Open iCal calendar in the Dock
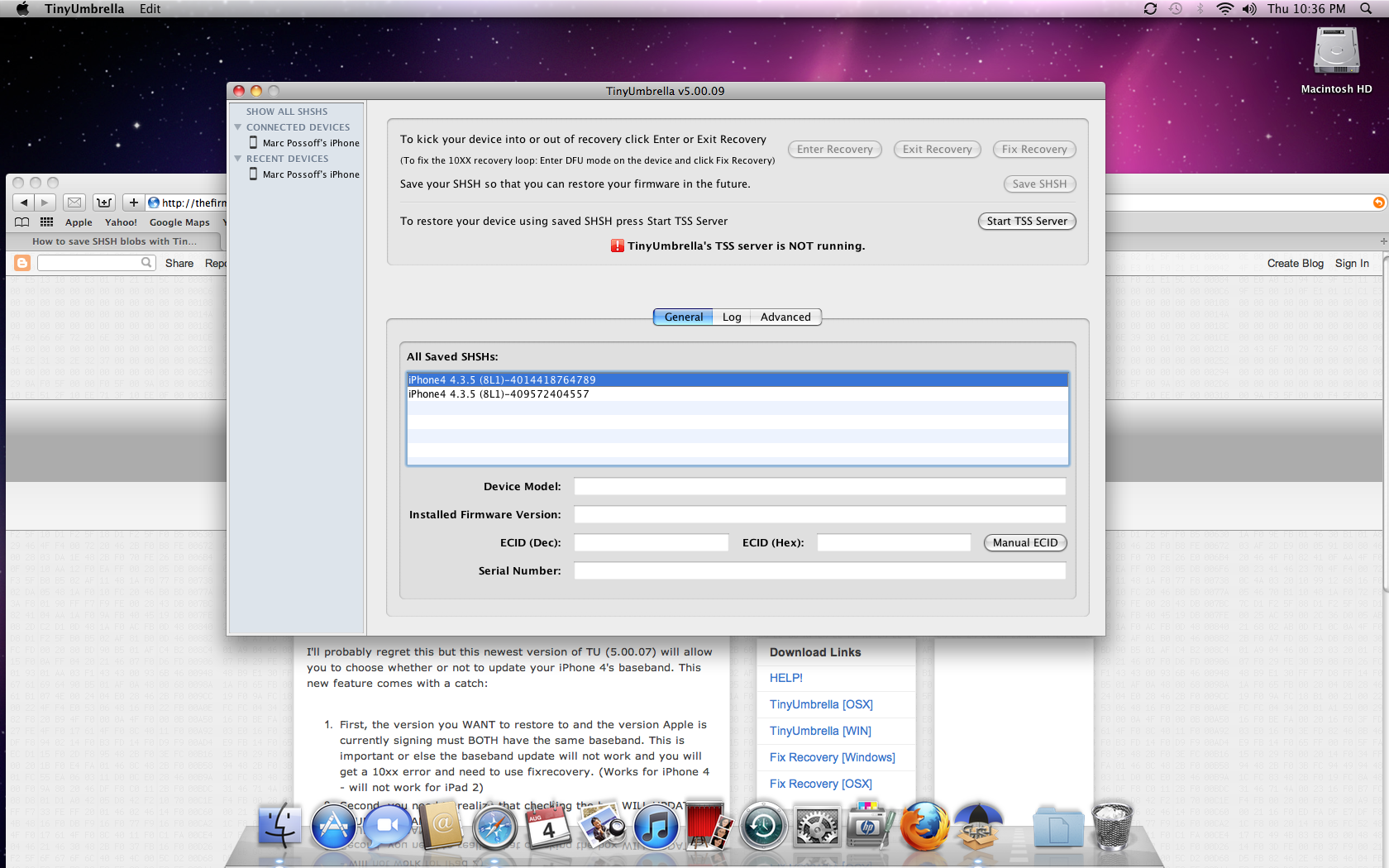 point(548,827)
